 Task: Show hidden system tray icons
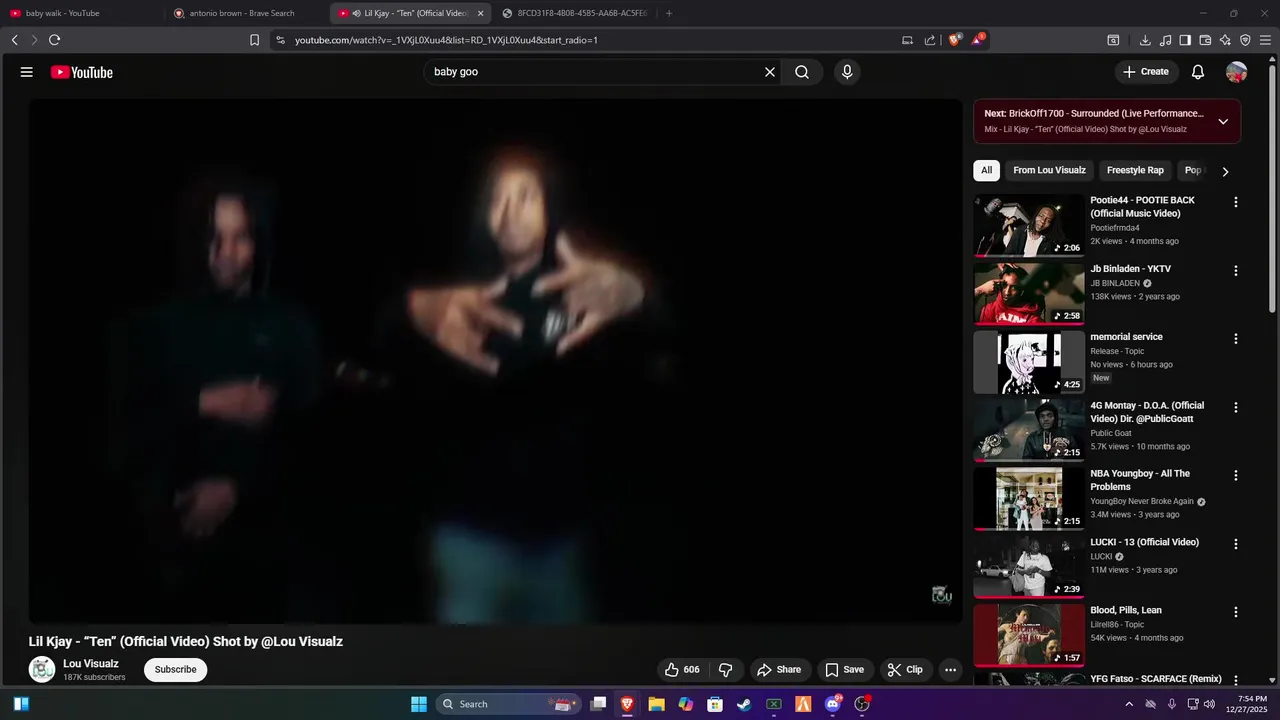(x=1129, y=704)
